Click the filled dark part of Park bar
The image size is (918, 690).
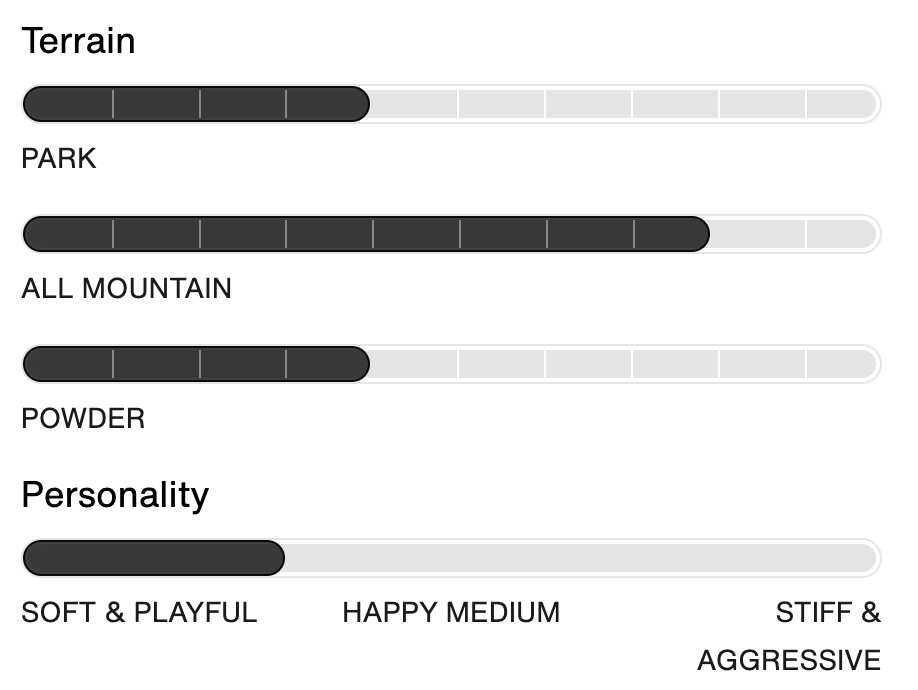[x=196, y=104]
